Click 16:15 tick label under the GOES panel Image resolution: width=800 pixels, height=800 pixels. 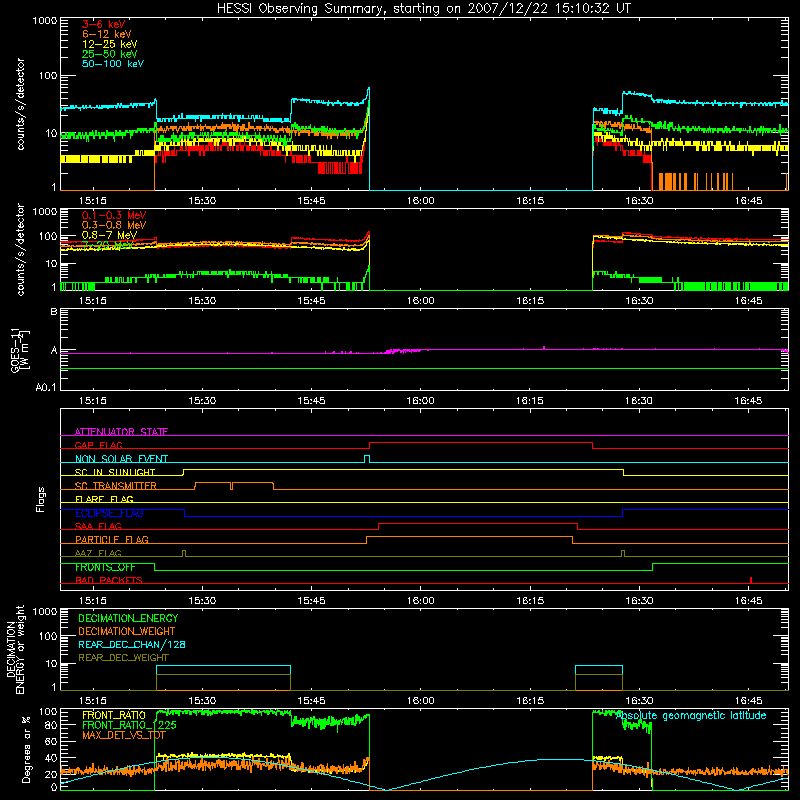click(530, 401)
